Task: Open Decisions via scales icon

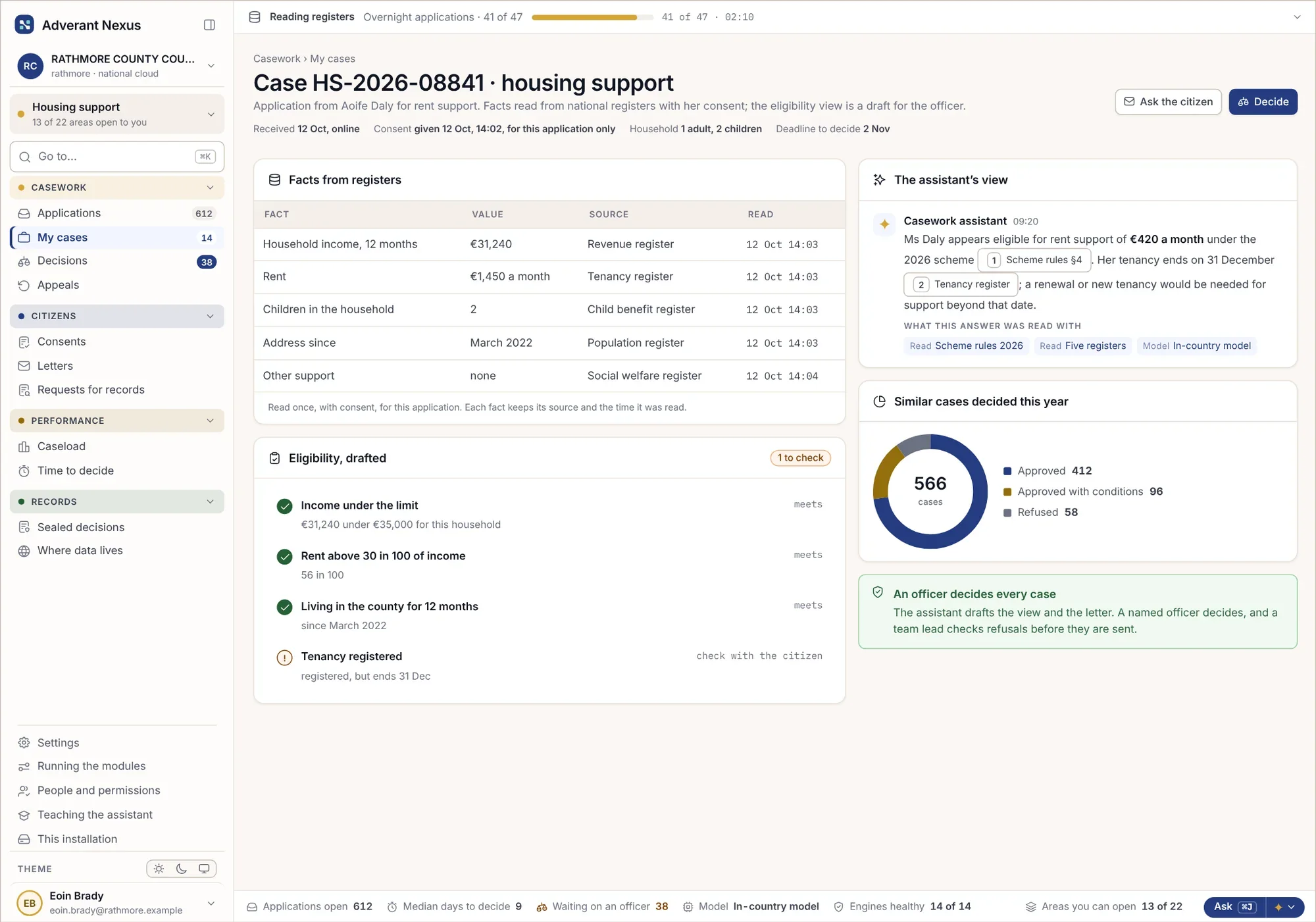Action: (x=24, y=261)
